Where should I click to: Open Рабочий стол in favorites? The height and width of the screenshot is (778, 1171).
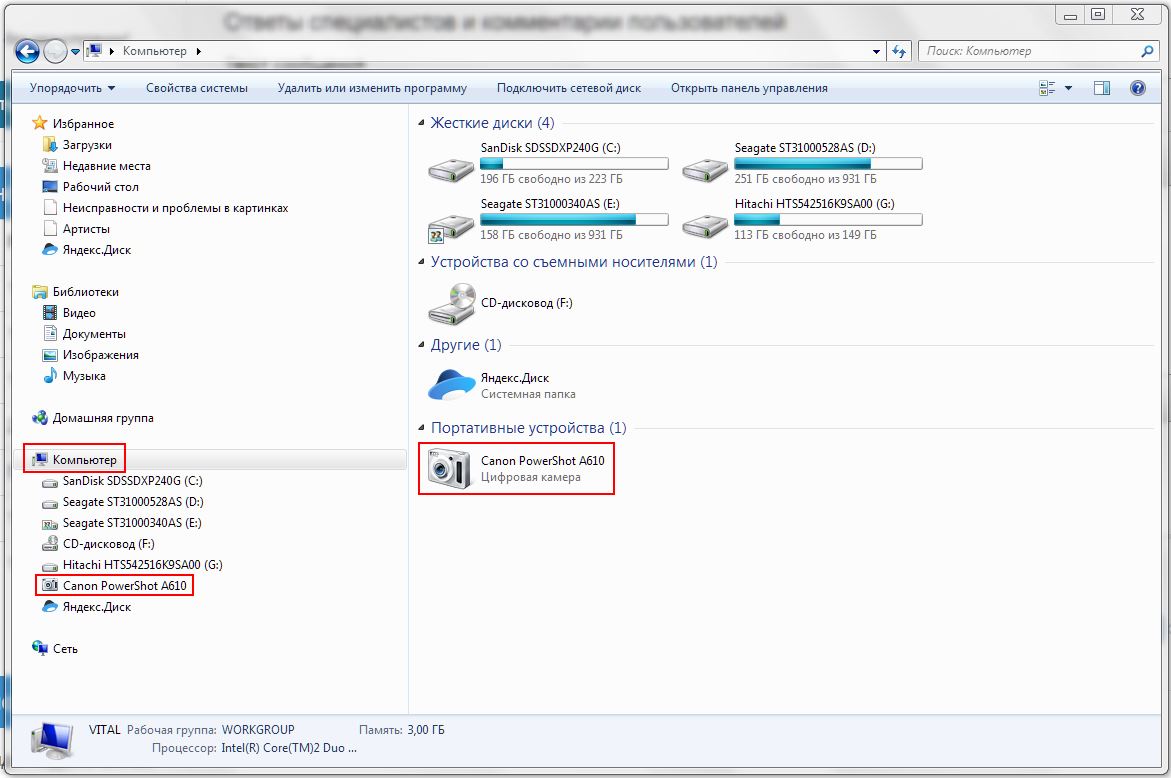(90, 187)
